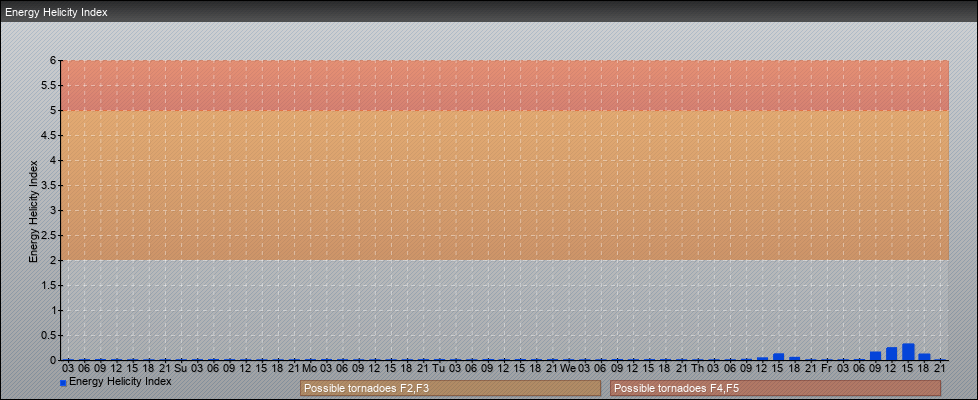
Task: Click the y-axis value 1.5
Action: pos(49,285)
